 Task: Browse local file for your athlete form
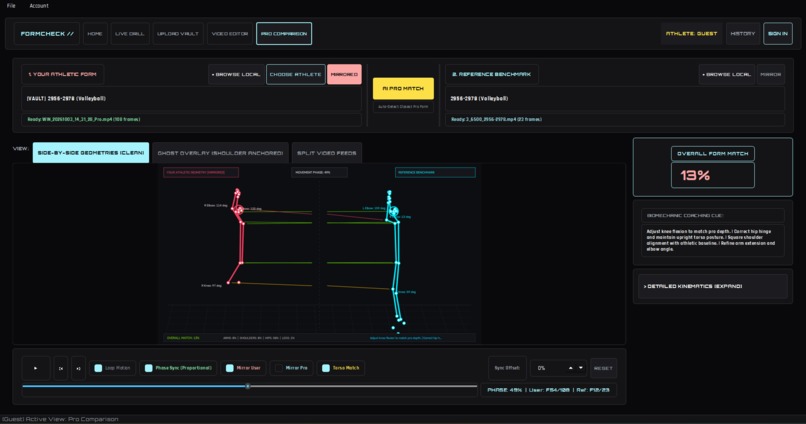click(236, 75)
